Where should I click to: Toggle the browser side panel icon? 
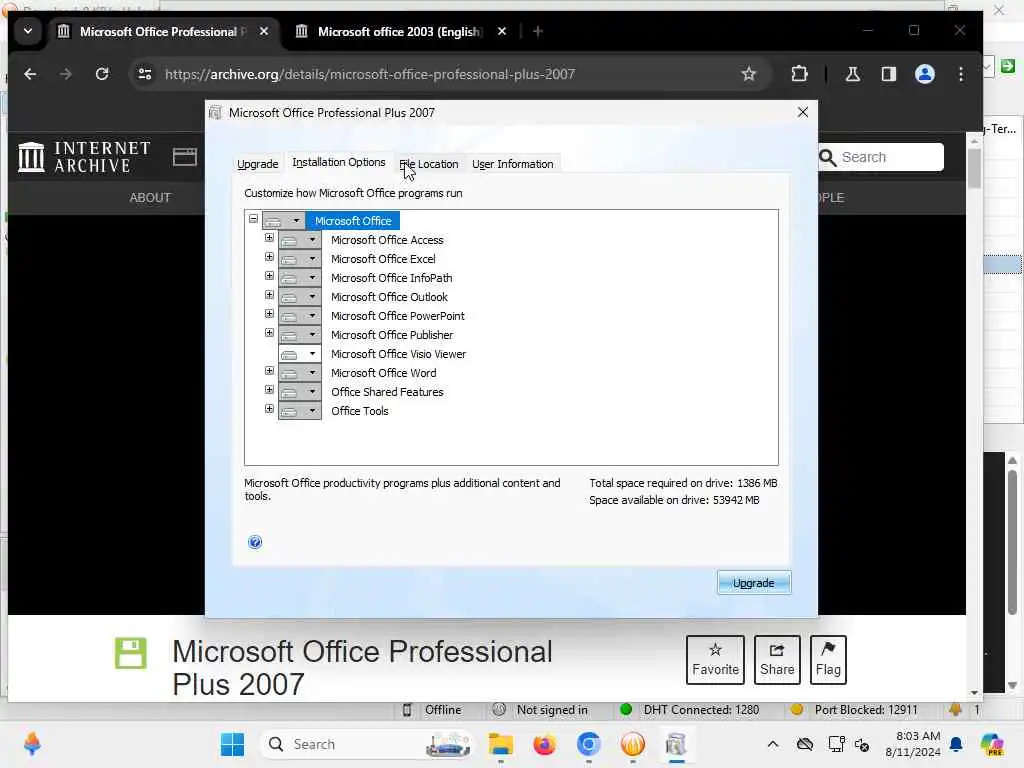tap(889, 74)
